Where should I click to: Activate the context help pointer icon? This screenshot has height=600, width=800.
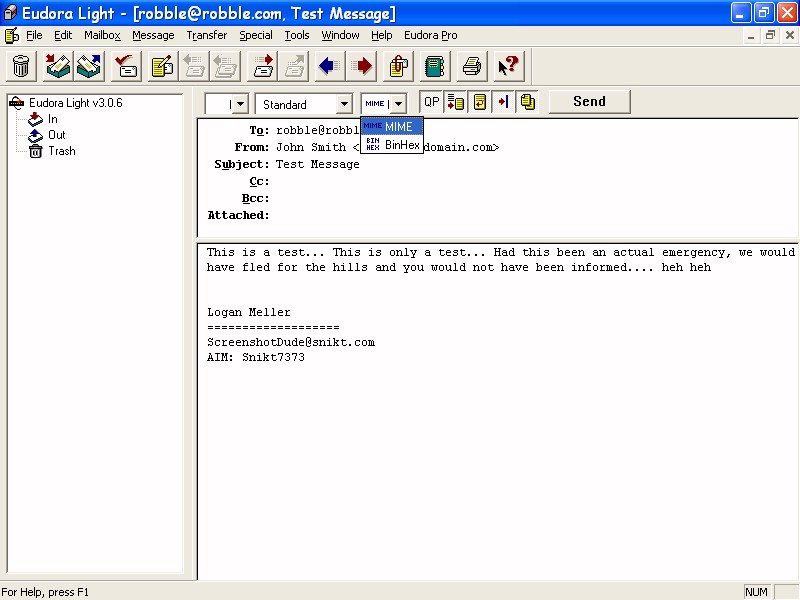(x=509, y=66)
